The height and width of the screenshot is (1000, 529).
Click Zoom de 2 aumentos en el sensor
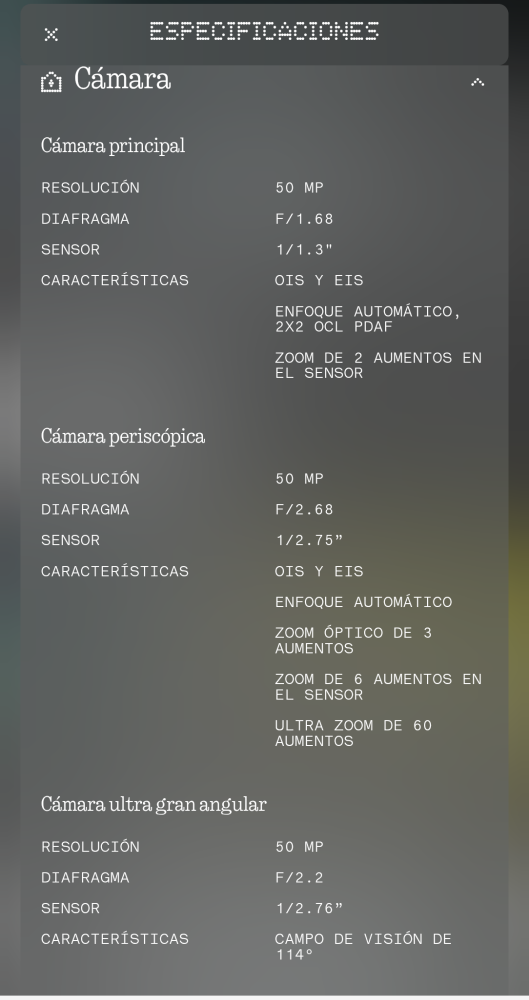[378, 365]
